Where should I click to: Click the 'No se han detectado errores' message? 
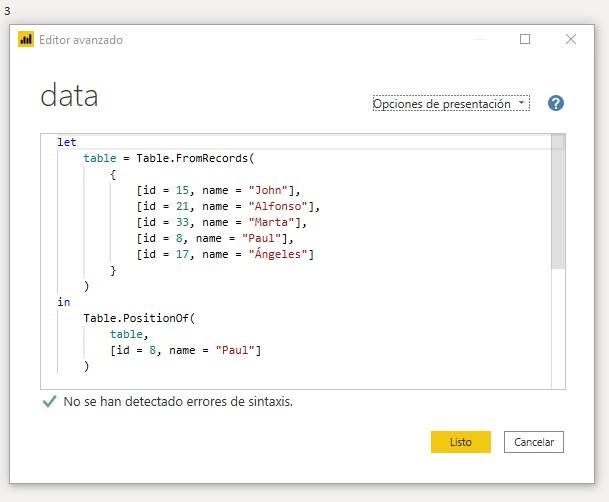pos(178,401)
